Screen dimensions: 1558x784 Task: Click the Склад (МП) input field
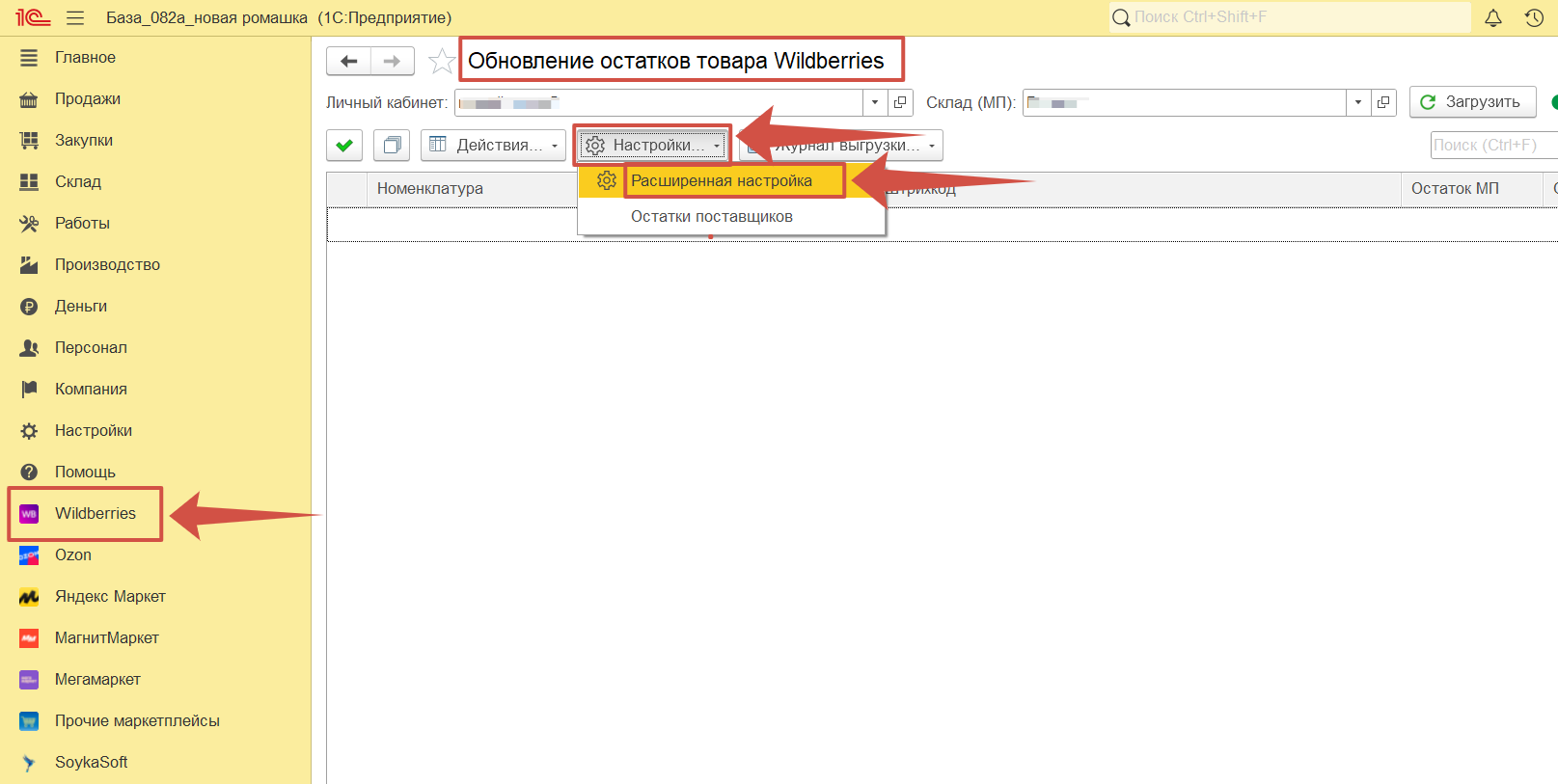pos(1185,102)
